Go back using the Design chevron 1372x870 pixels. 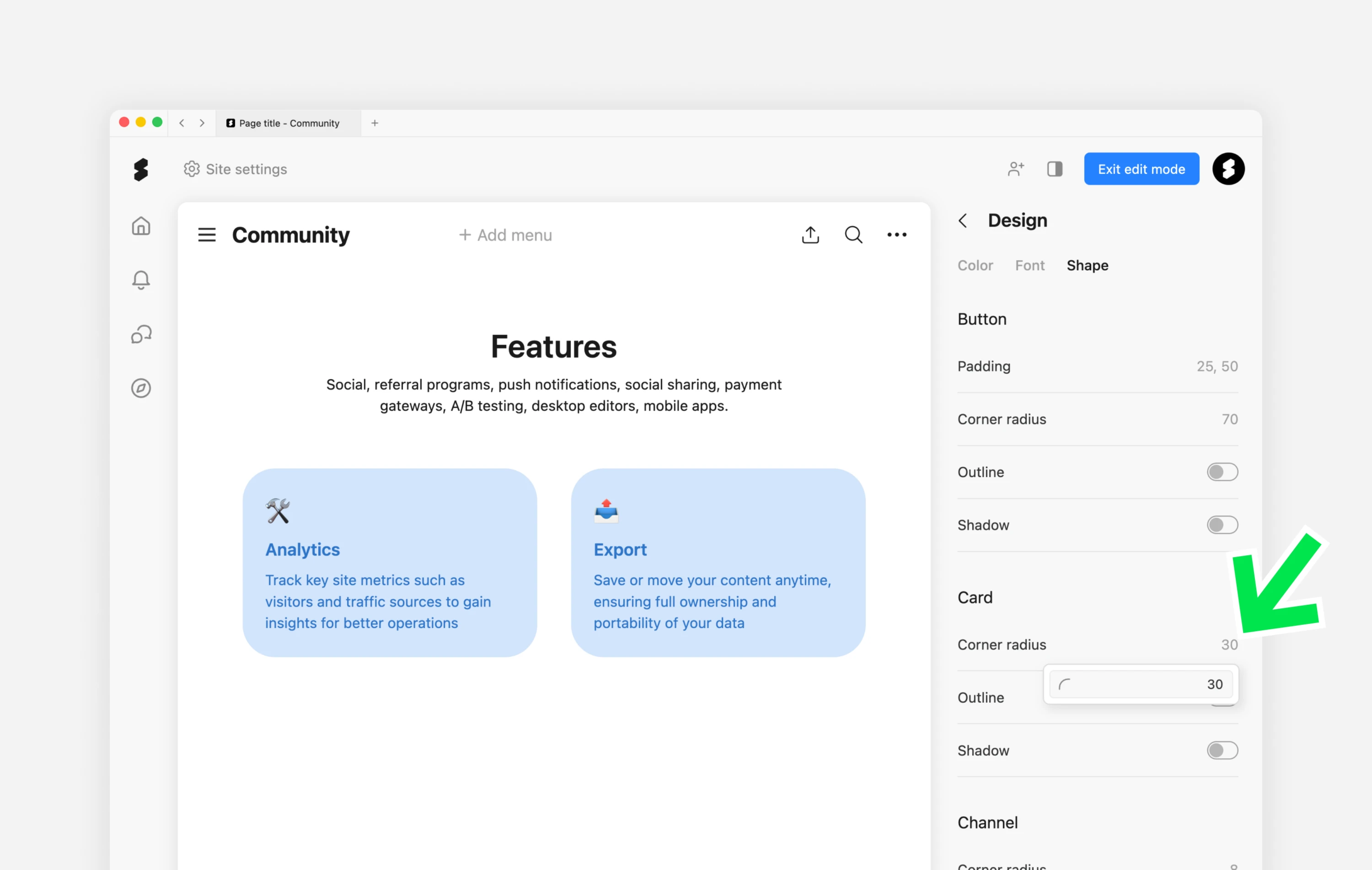(x=963, y=220)
